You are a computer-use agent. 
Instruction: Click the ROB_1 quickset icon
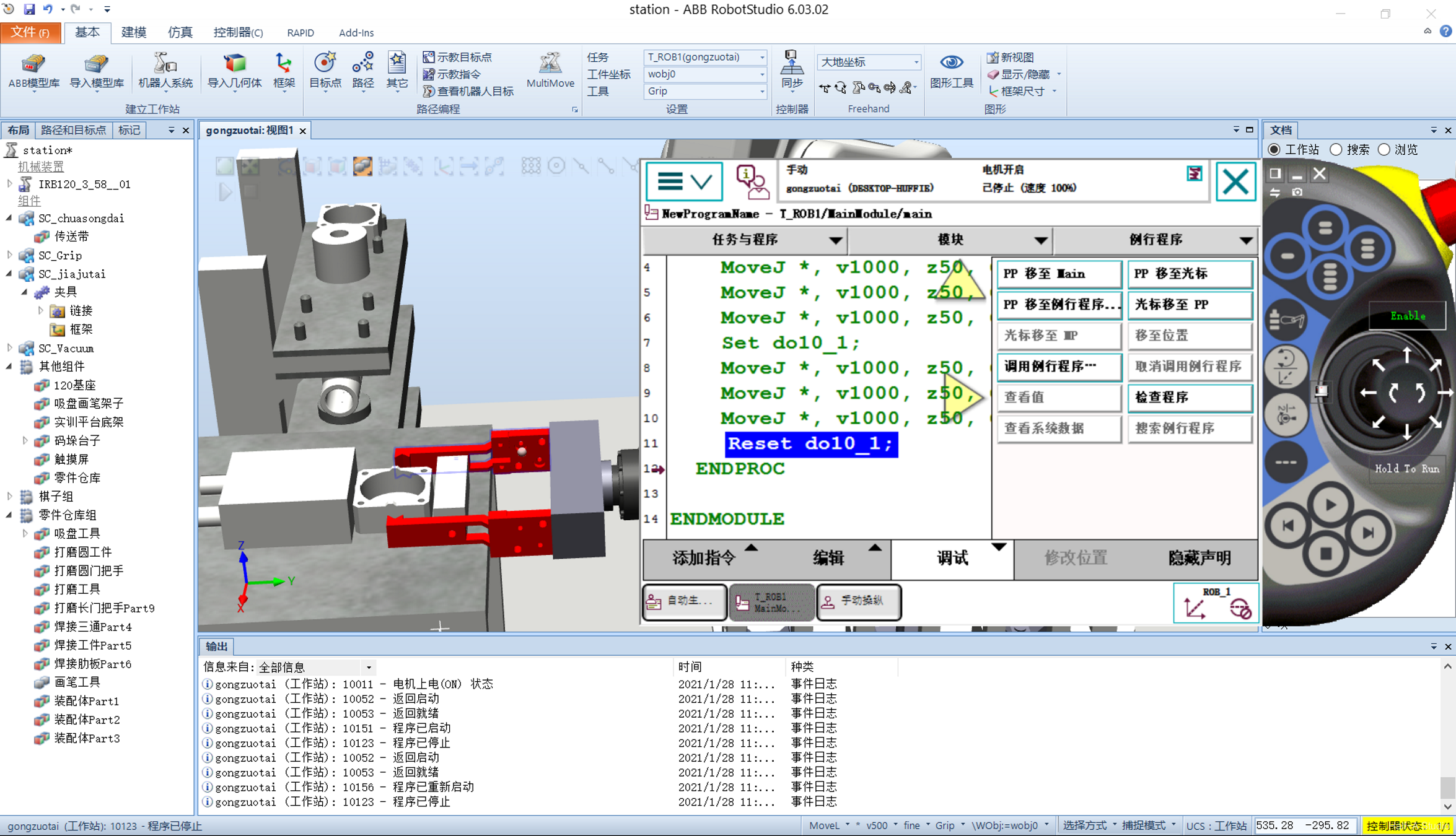(x=1216, y=603)
